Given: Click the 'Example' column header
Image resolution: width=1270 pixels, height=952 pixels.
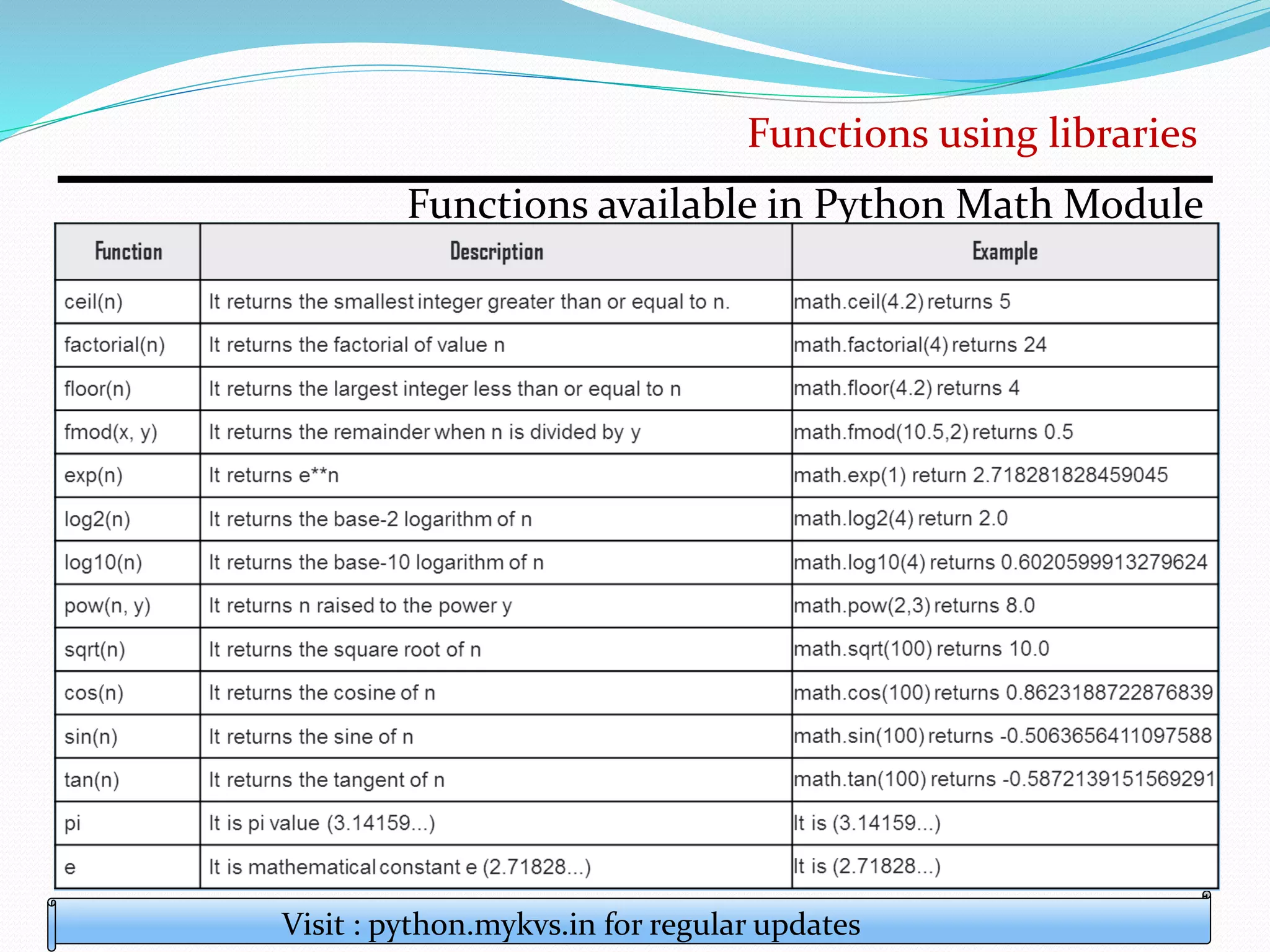Looking at the screenshot, I should 1005,252.
